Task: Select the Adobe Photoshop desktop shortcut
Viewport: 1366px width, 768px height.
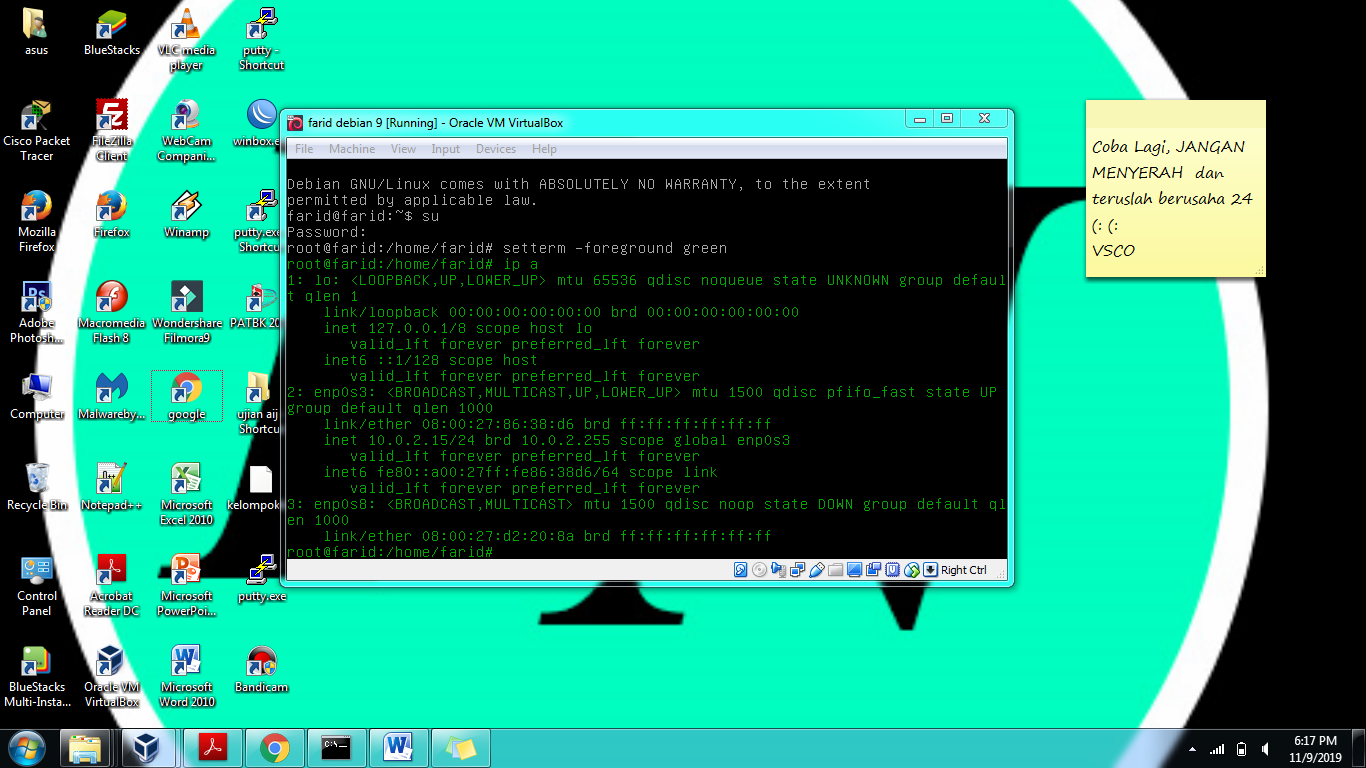Action: [37, 312]
